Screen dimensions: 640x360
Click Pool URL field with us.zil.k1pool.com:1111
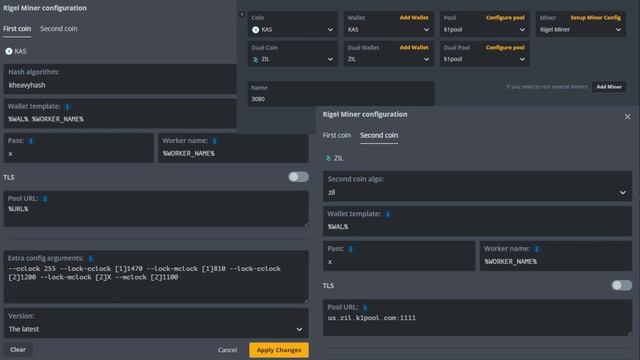(x=477, y=318)
